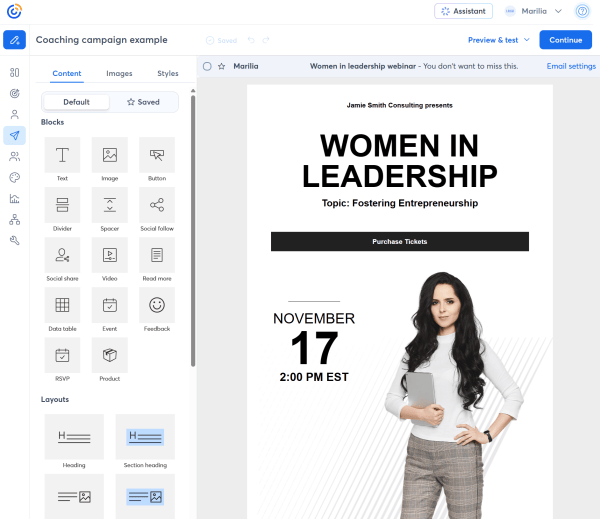Switch to Default blocks toggle
600x519 pixels.
77,102
